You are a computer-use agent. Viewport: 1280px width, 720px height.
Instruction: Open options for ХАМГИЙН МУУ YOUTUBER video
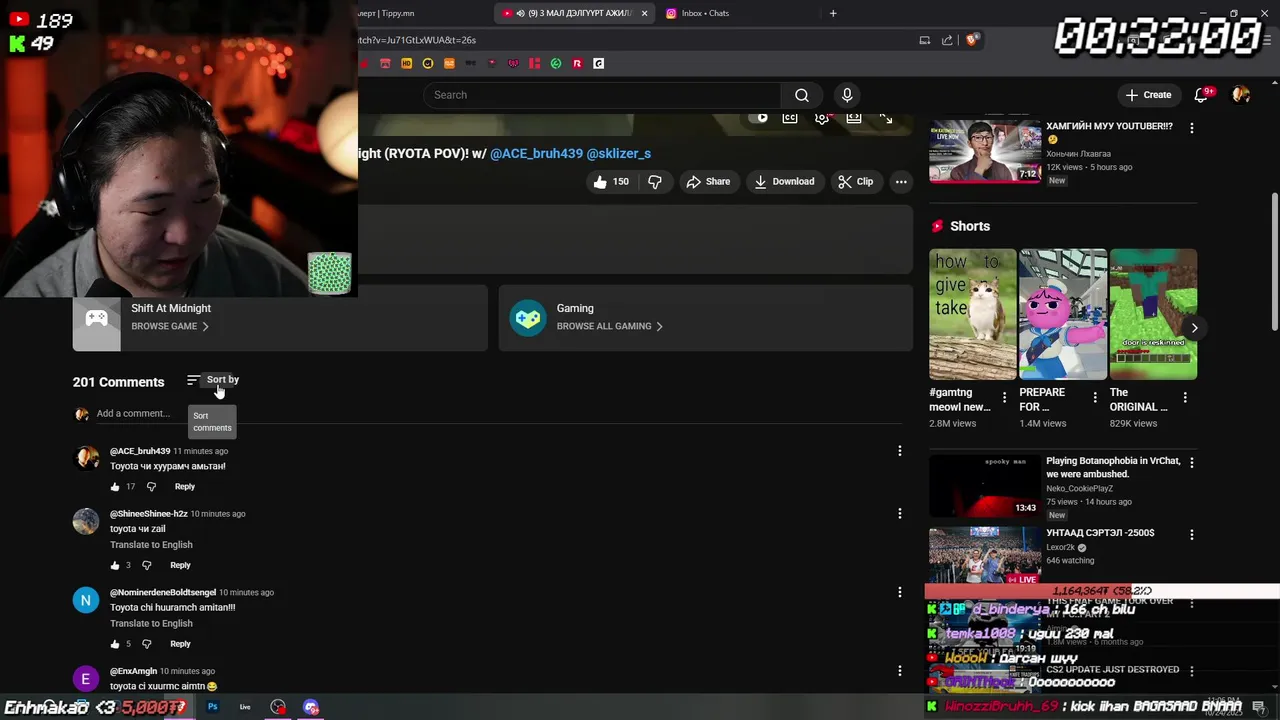coord(1191,128)
